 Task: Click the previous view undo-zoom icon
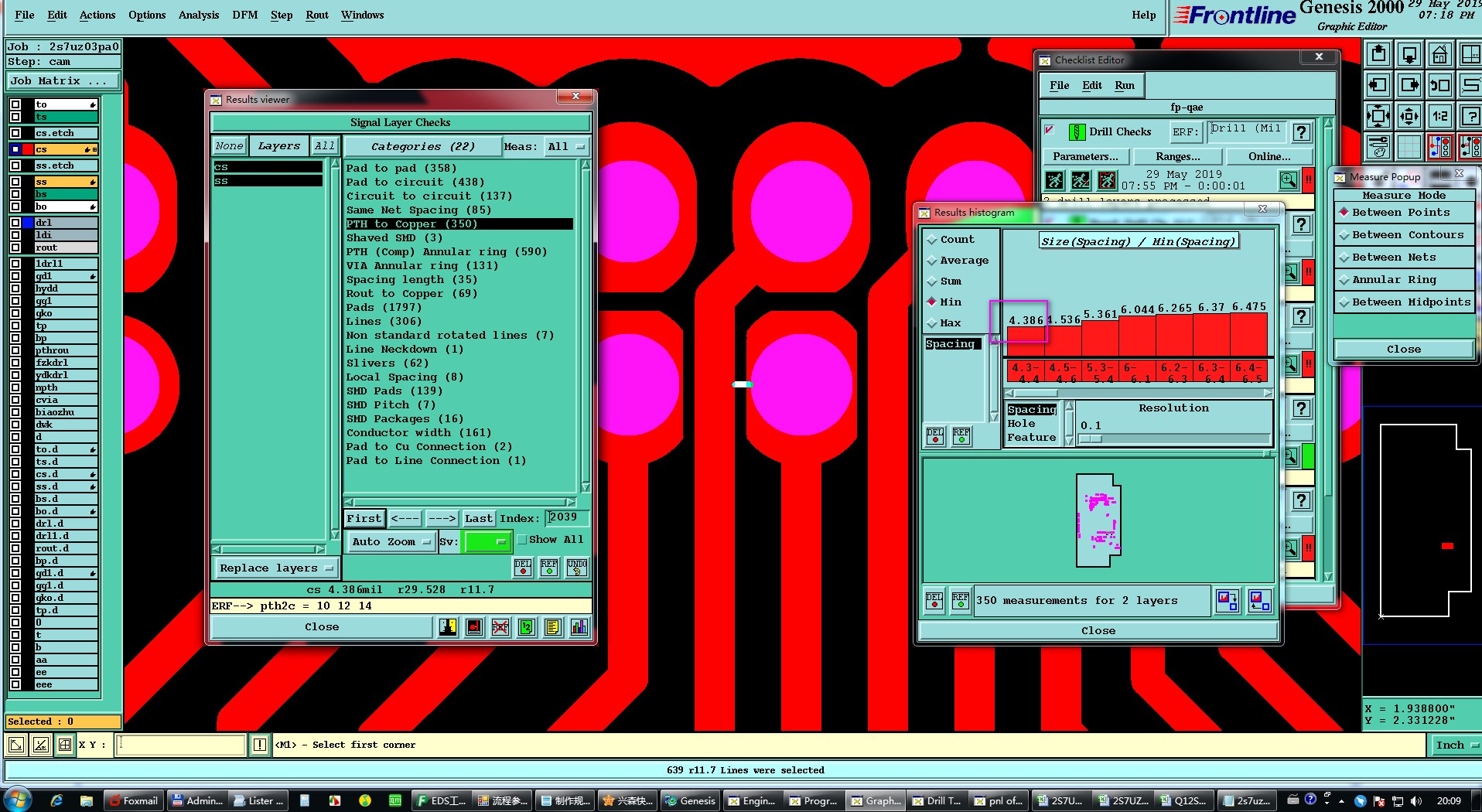pos(1439,85)
